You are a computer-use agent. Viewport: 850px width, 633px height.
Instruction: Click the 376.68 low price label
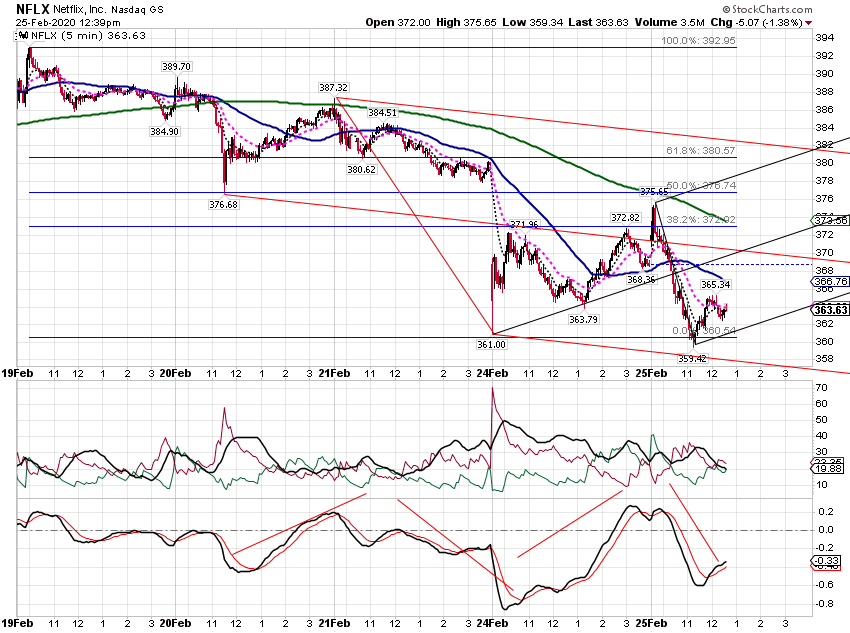(223, 205)
